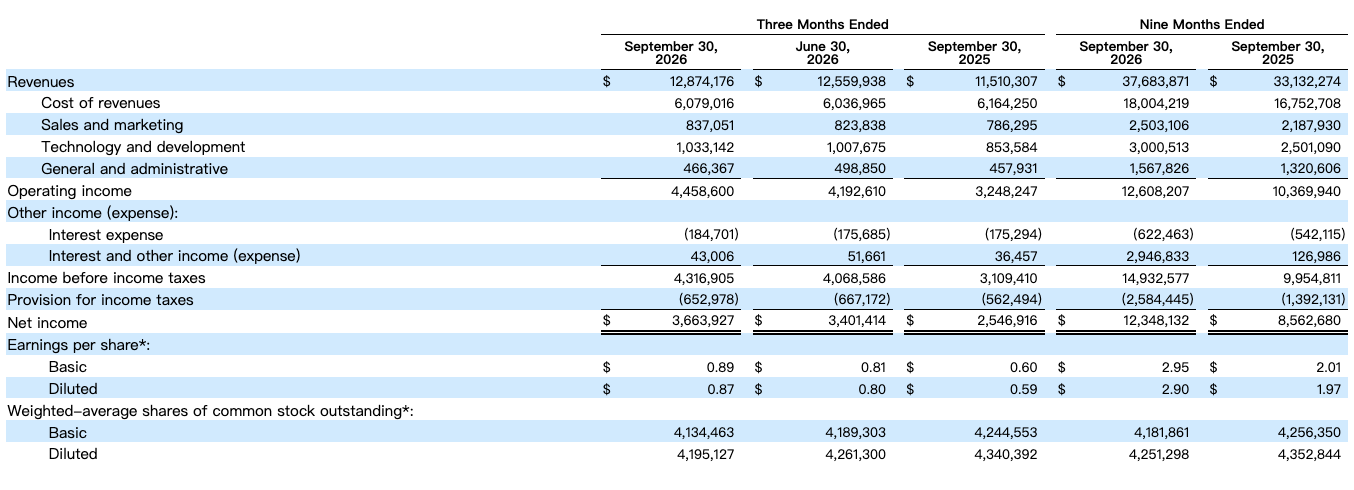Select General and administrative value 1,320,606

(x=1309, y=169)
